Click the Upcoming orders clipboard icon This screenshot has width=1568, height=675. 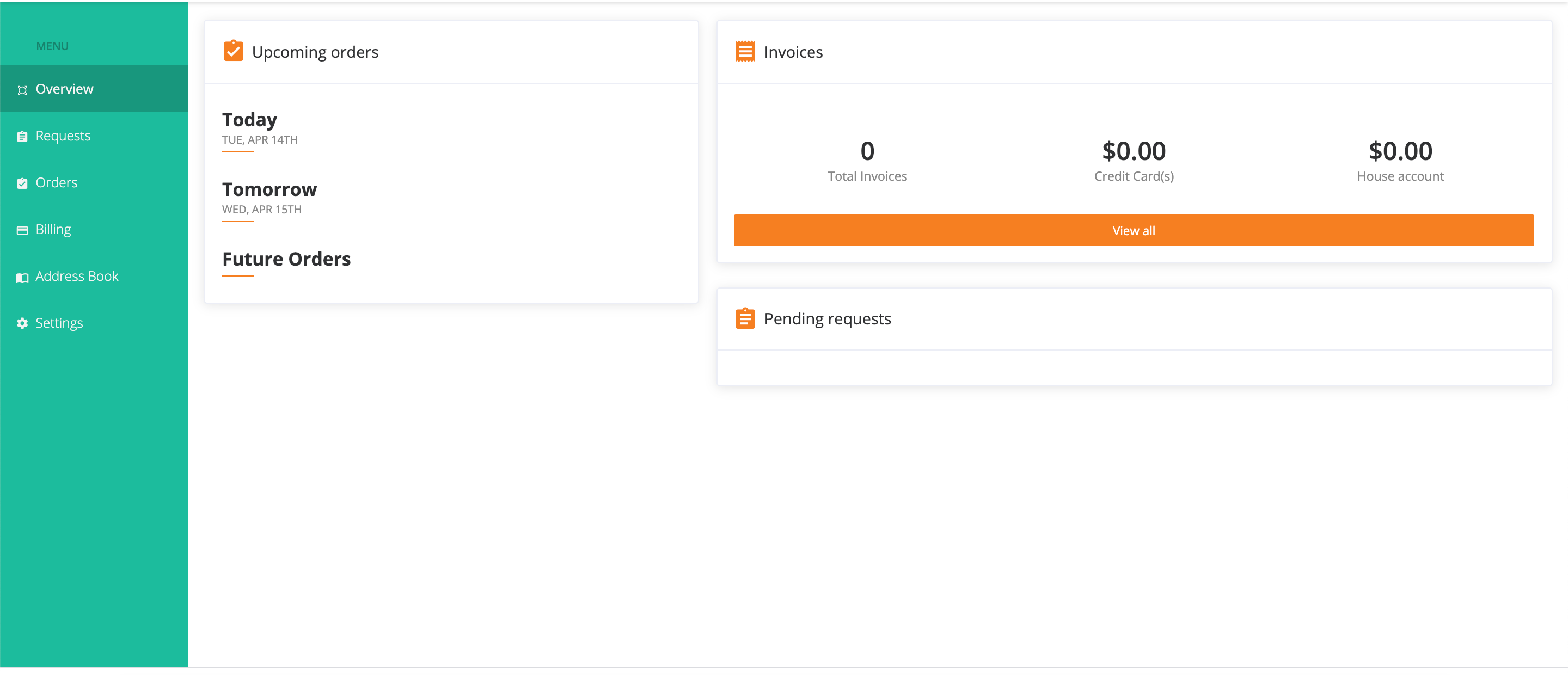point(233,52)
